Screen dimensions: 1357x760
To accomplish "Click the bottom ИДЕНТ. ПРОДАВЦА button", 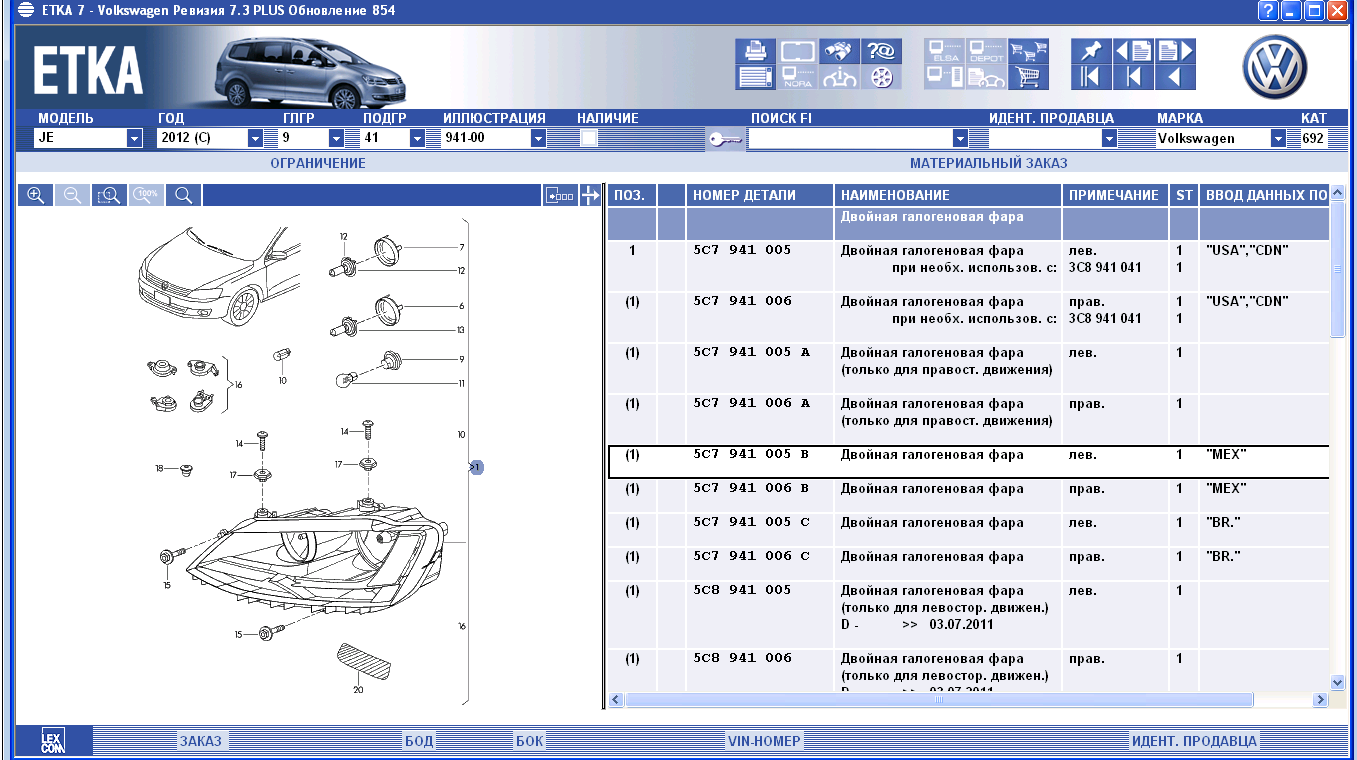I will (1194, 741).
